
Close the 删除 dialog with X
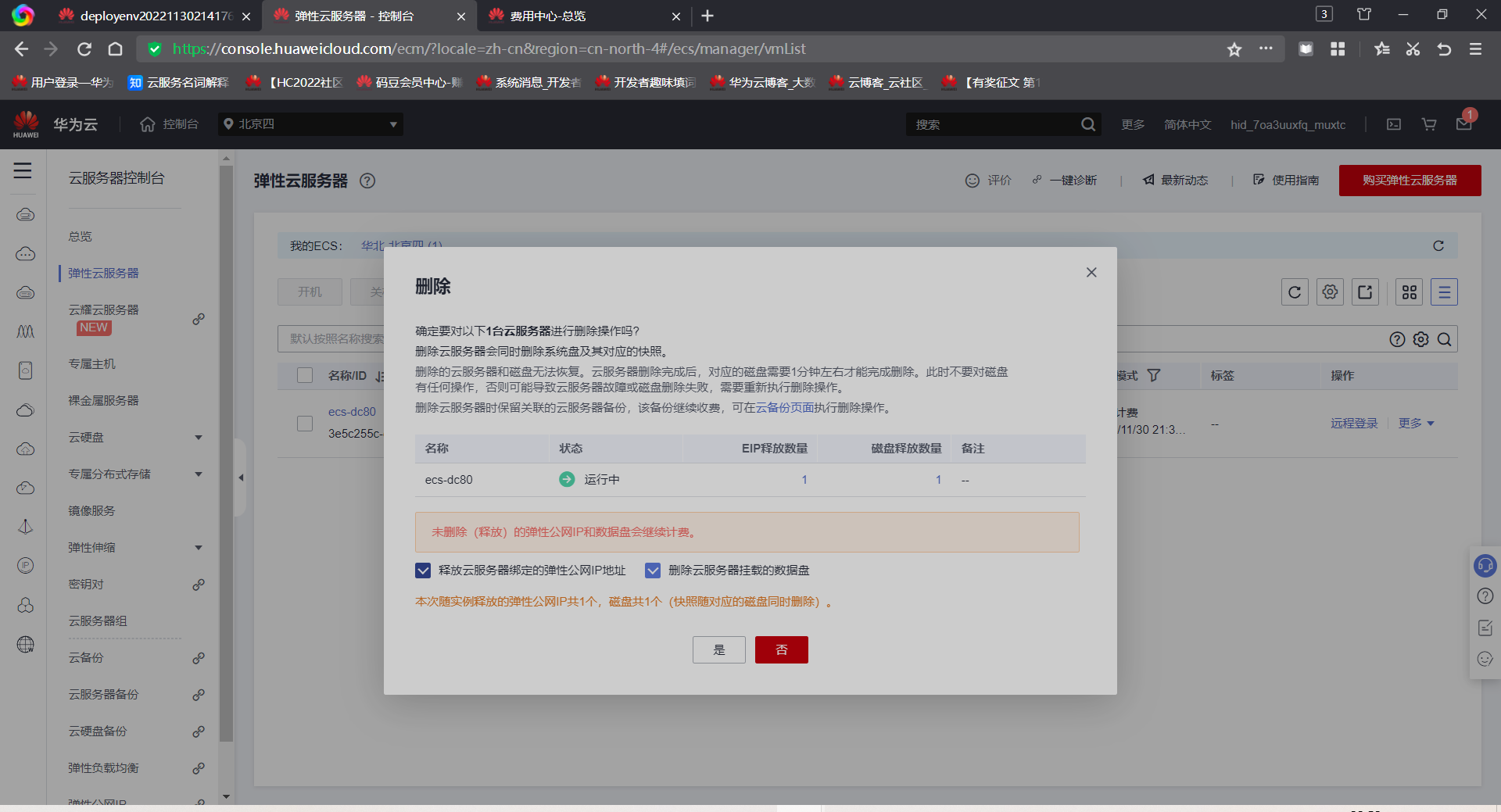pos(1091,272)
